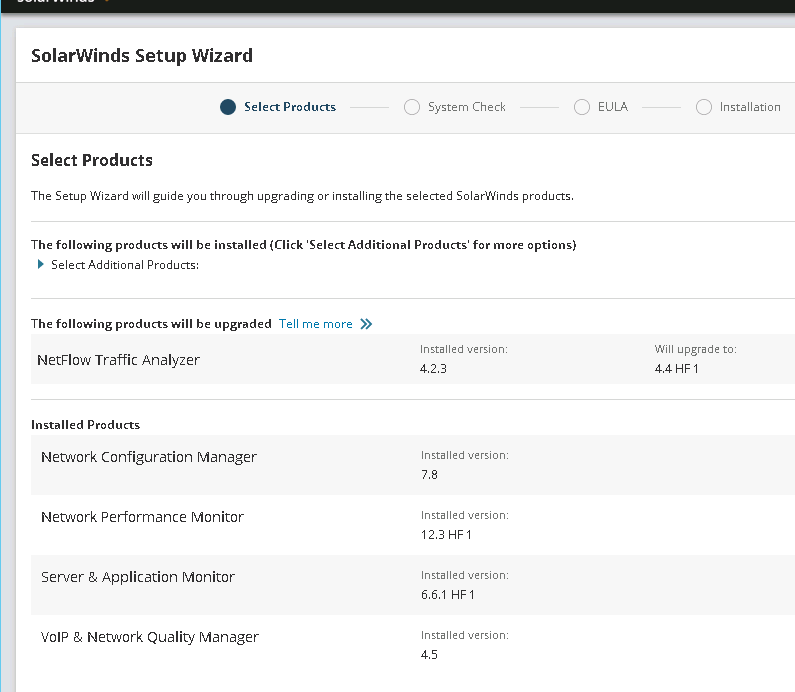This screenshot has height=692, width=795.
Task: Select the Installation step label
Action: tap(750, 107)
